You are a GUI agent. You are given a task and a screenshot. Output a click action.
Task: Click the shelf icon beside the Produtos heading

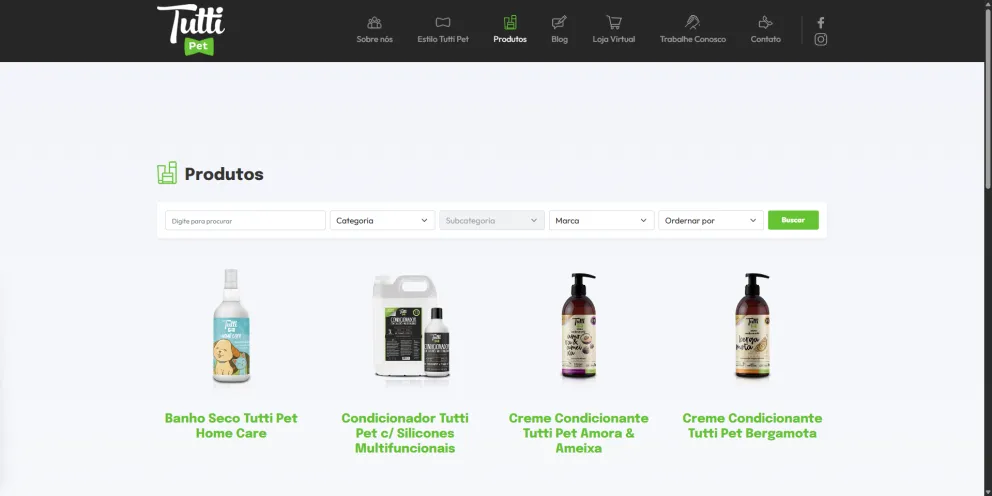point(167,173)
